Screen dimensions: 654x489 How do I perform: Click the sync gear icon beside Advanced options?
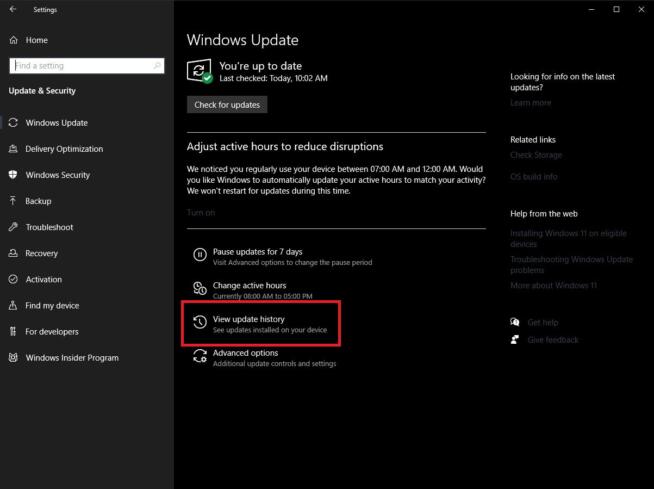click(x=200, y=355)
